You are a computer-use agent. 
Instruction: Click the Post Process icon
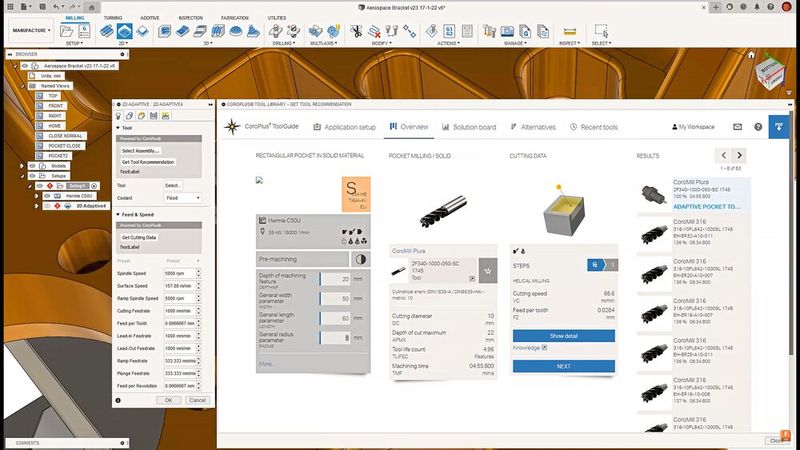449,31
